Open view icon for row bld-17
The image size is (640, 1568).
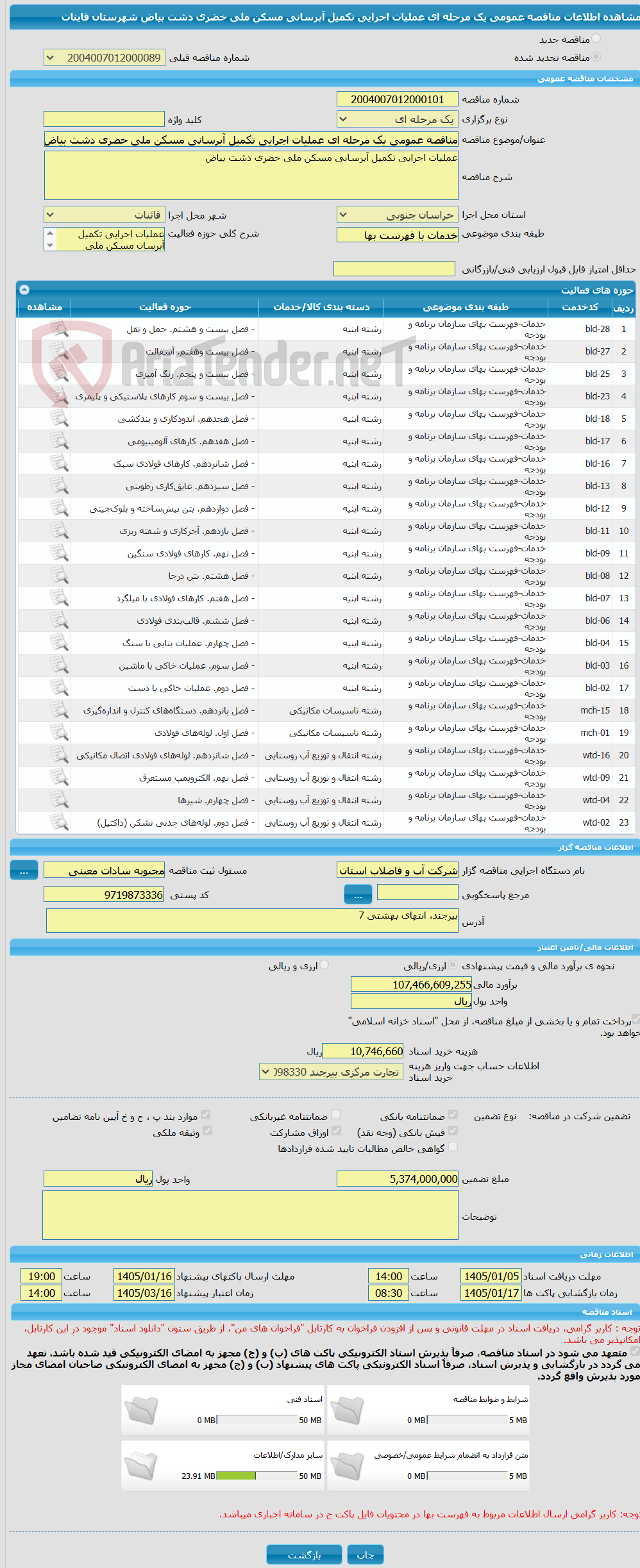59,441
